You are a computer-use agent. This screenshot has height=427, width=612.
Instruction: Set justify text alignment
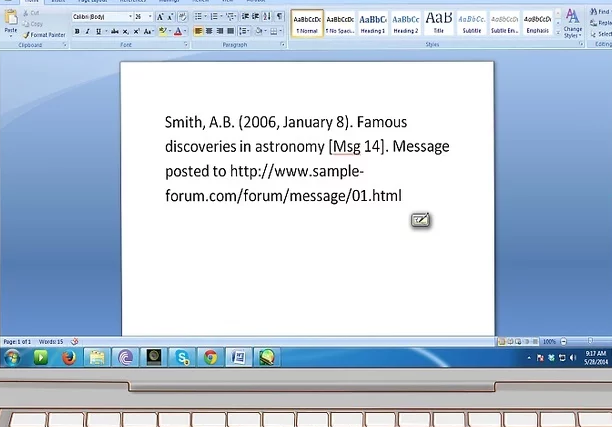pos(231,31)
